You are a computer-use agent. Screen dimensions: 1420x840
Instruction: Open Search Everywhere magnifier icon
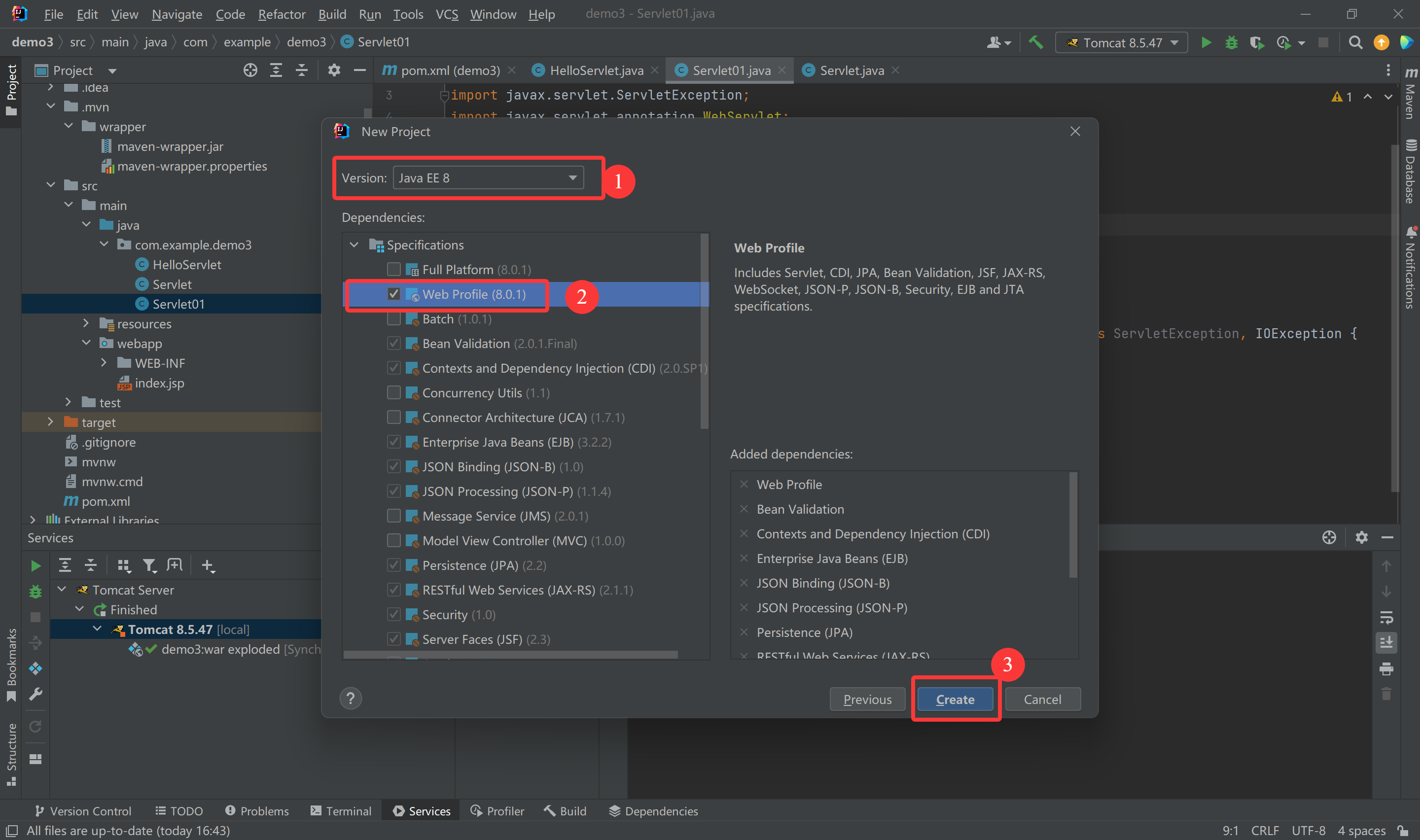1355,42
